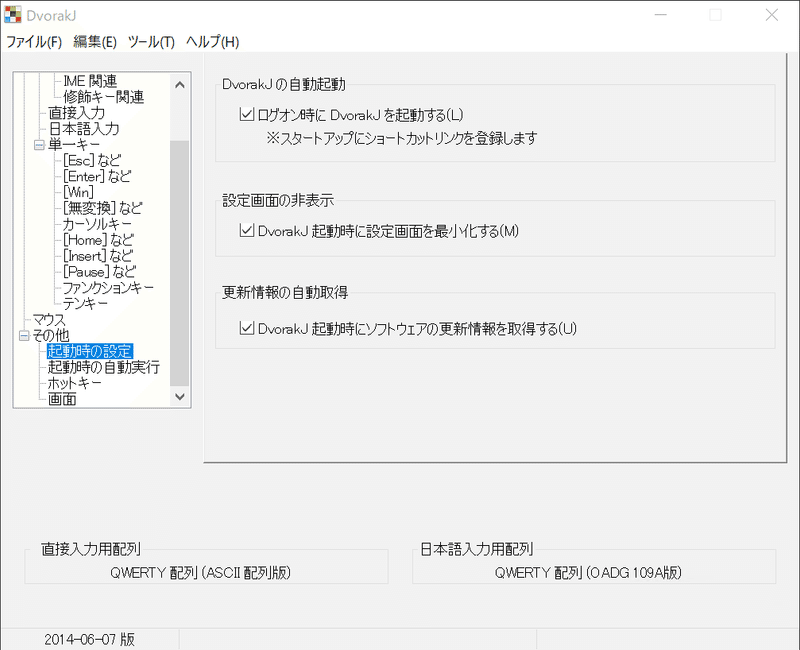This screenshot has width=800, height=650.
Task: Select [無変換] など in the tree
Action: (x=103, y=208)
